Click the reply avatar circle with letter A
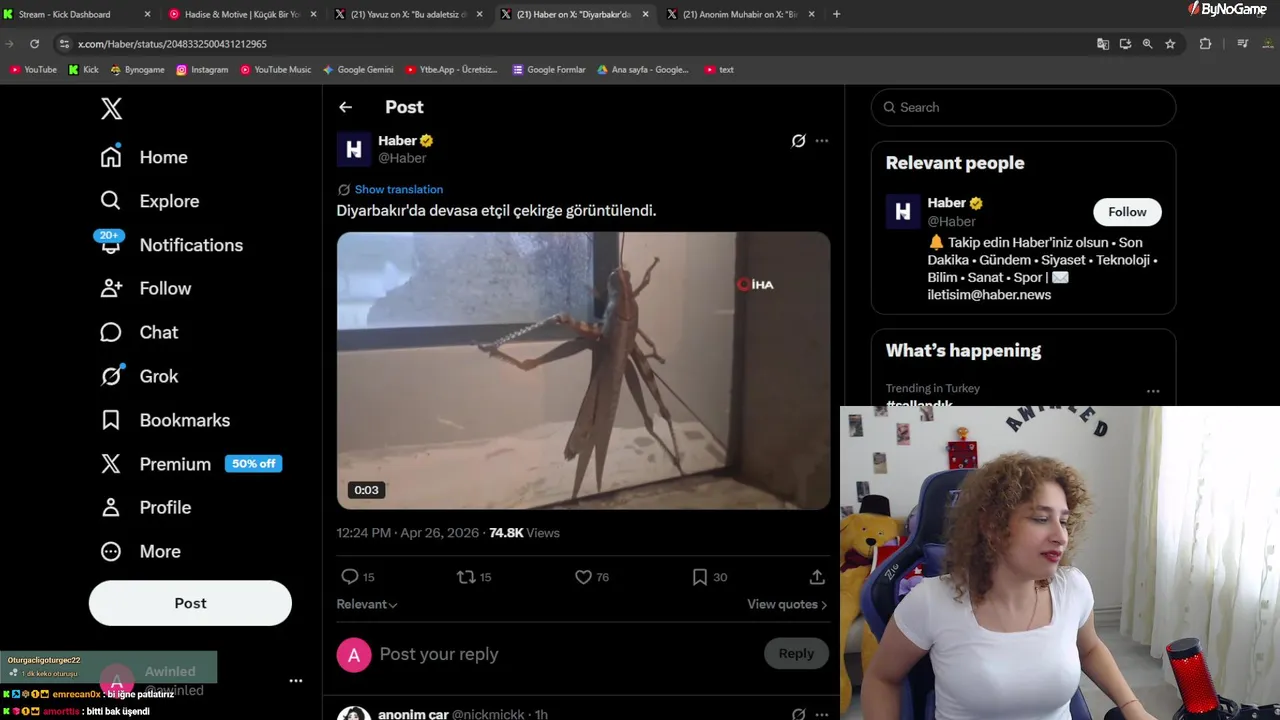The height and width of the screenshot is (720, 1280). click(x=353, y=655)
